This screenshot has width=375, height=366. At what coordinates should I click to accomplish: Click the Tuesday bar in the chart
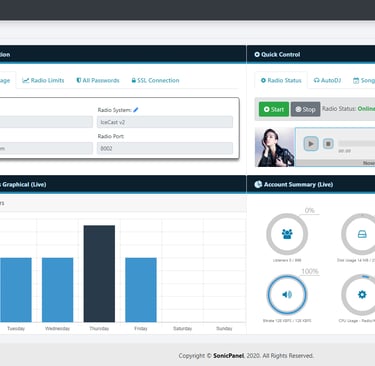[16, 290]
